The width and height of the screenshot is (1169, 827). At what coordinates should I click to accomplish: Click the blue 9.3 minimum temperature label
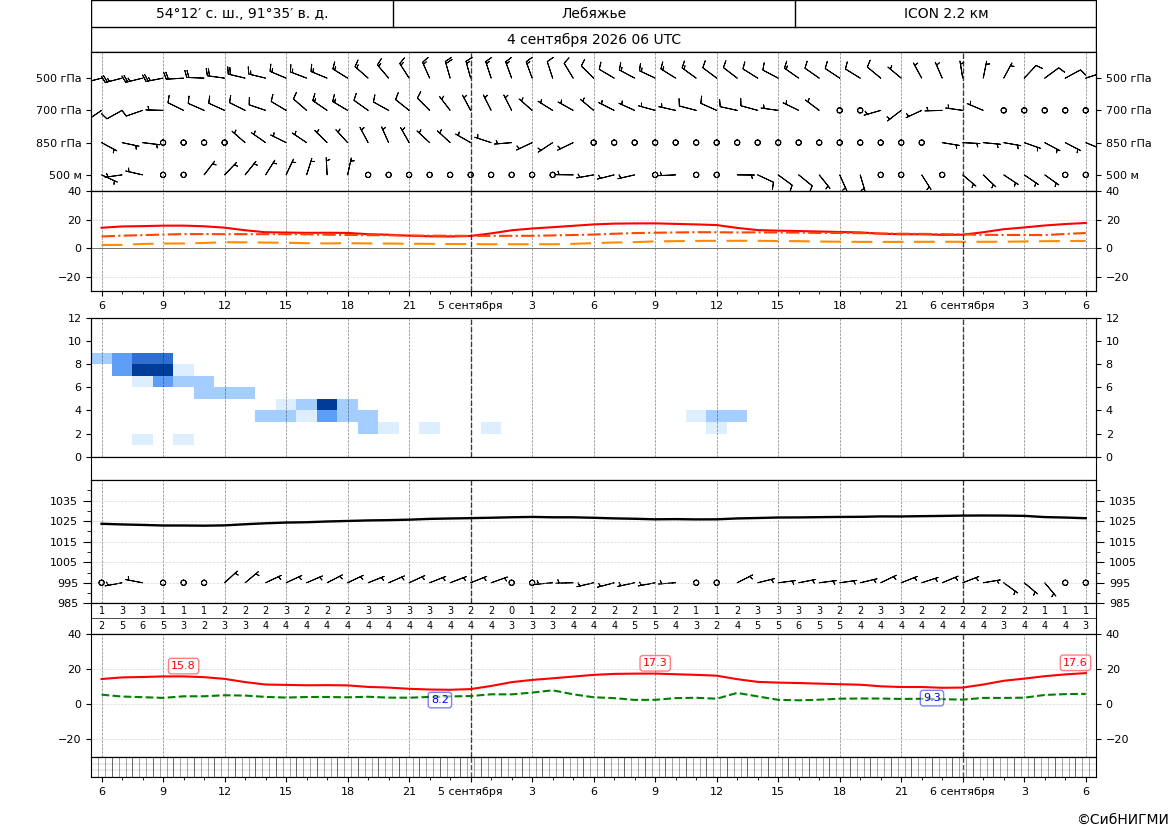tap(932, 697)
